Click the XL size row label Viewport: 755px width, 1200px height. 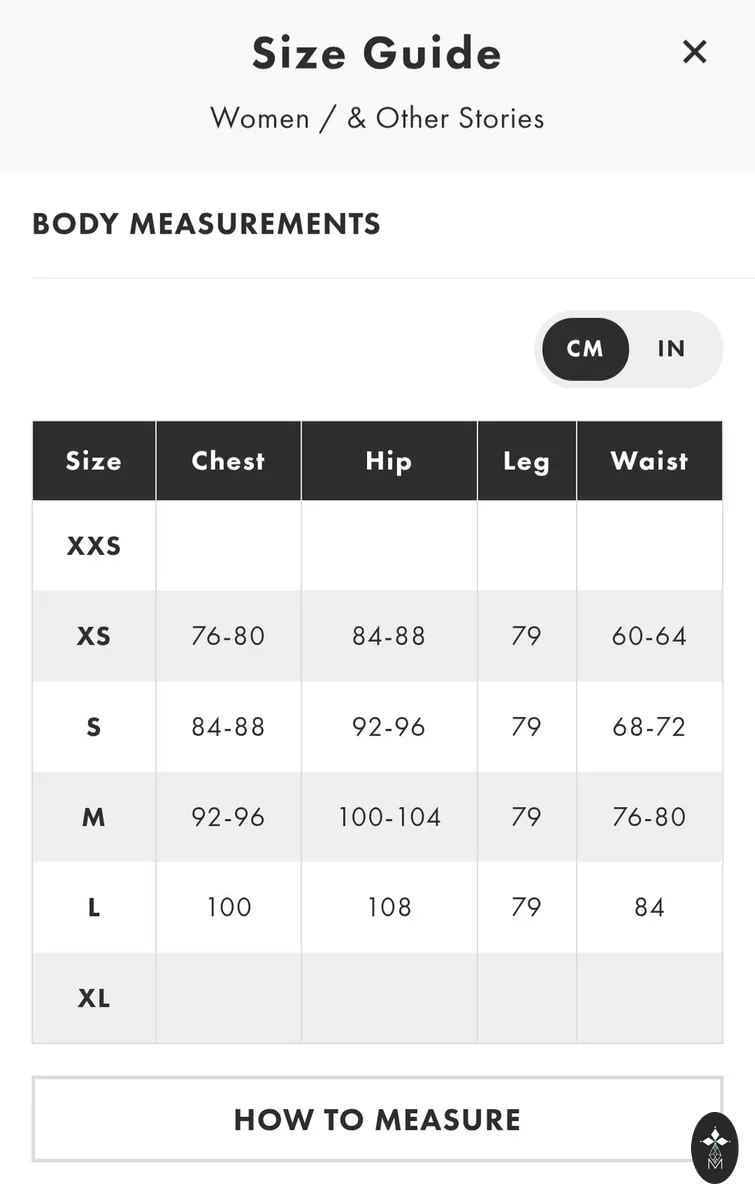[x=94, y=998]
